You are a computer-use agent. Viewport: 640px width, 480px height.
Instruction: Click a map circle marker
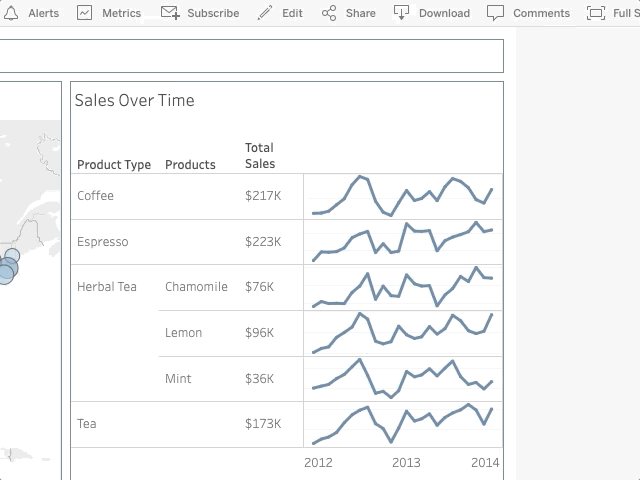point(6,270)
